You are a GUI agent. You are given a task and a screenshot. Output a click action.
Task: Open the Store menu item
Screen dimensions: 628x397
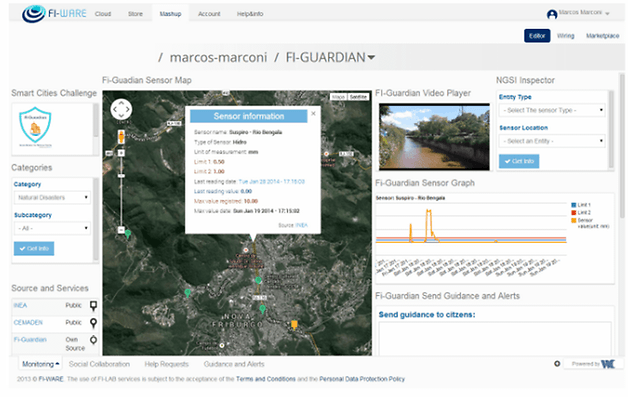tap(135, 14)
